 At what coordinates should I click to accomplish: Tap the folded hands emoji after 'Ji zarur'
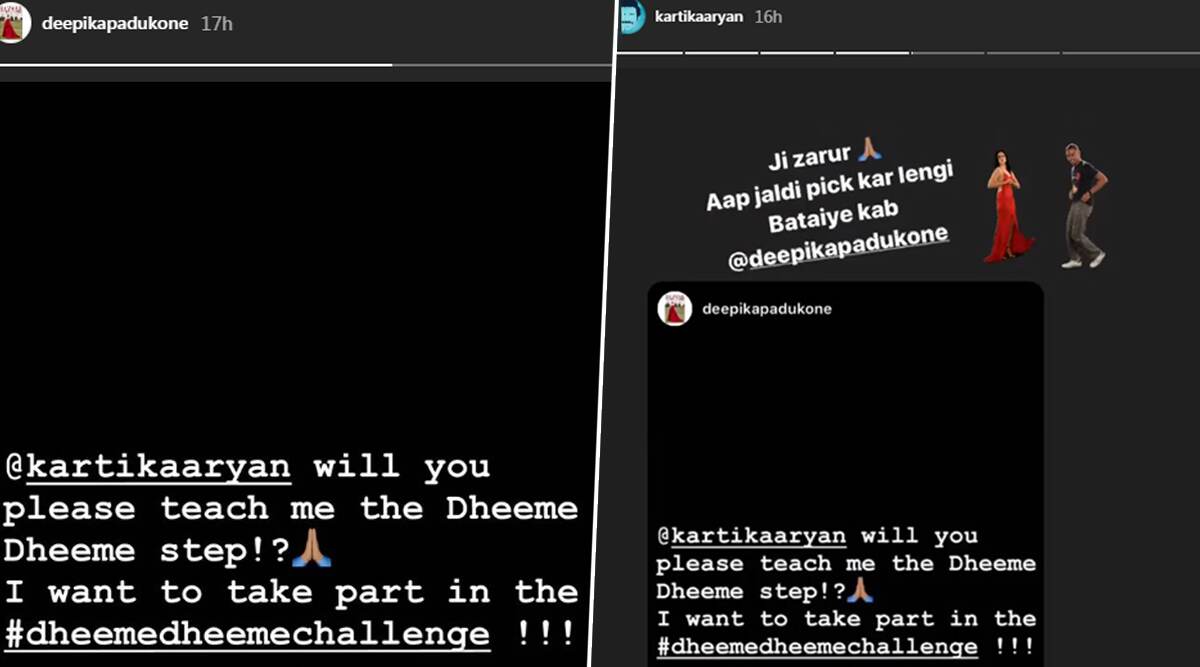point(869,150)
